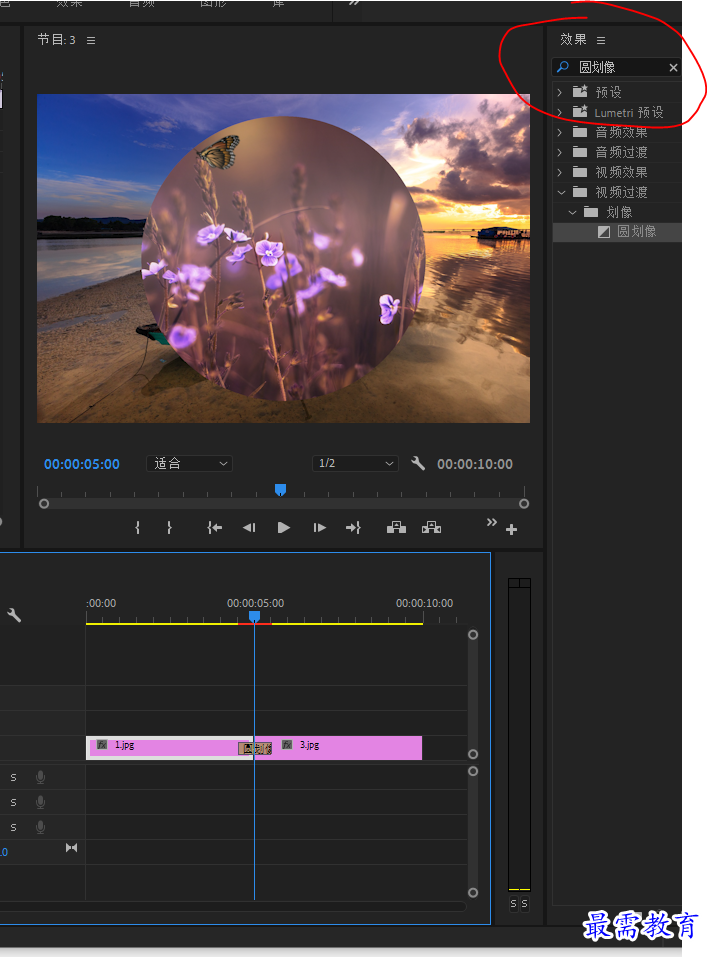The height and width of the screenshot is (957, 707).
Task: Select the 圆划像 transition between the clips
Action: click(x=255, y=748)
